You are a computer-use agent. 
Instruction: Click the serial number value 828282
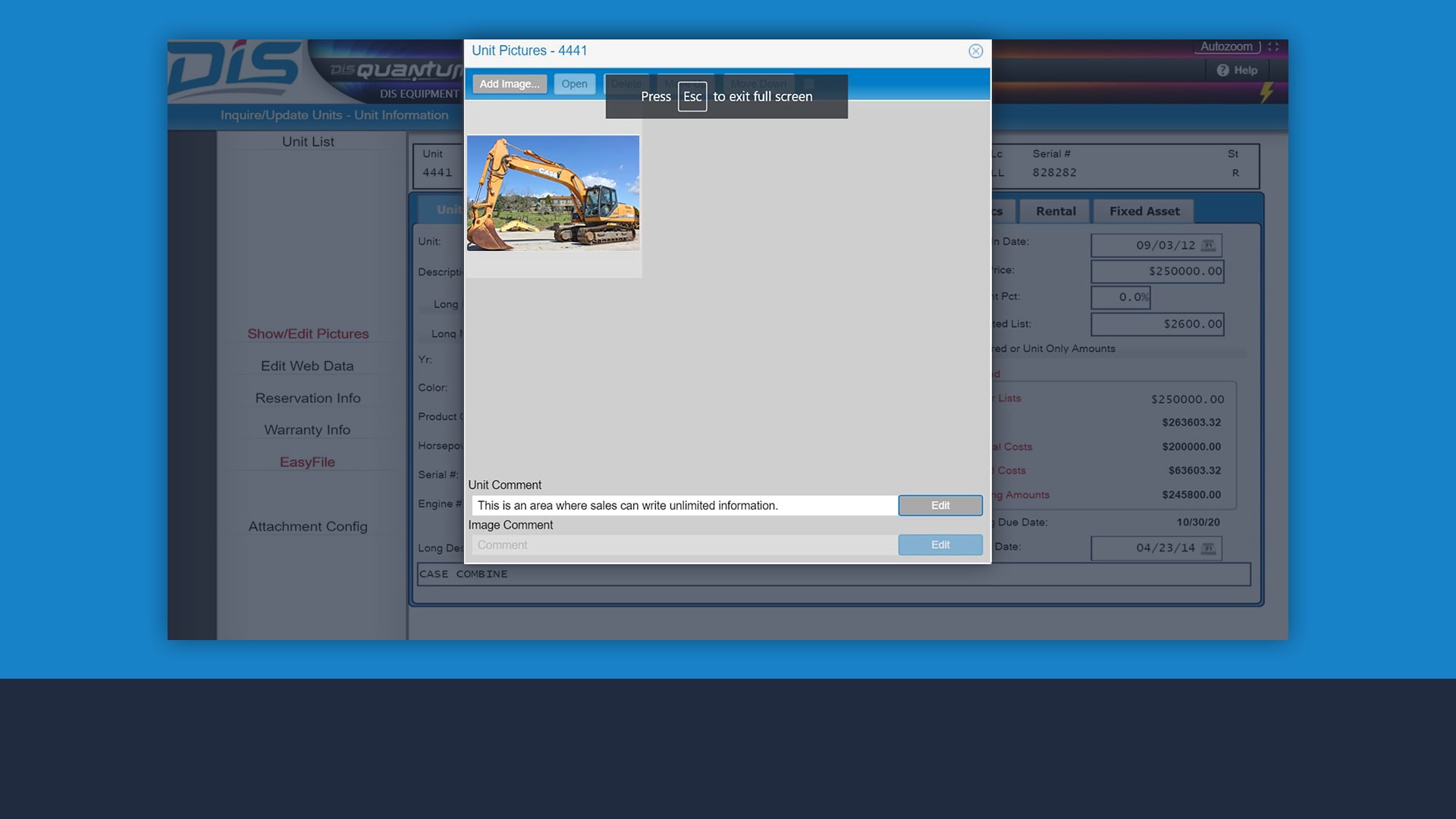pyautogui.click(x=1054, y=173)
